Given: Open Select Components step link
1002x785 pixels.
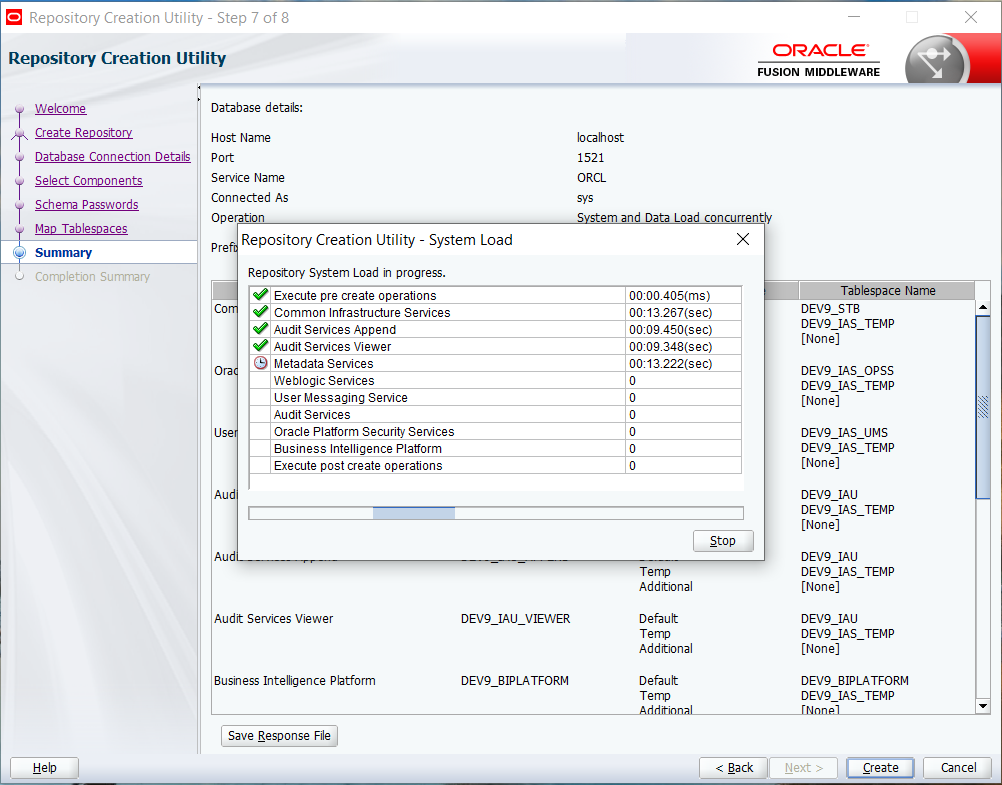Looking at the screenshot, I should 88,180.
